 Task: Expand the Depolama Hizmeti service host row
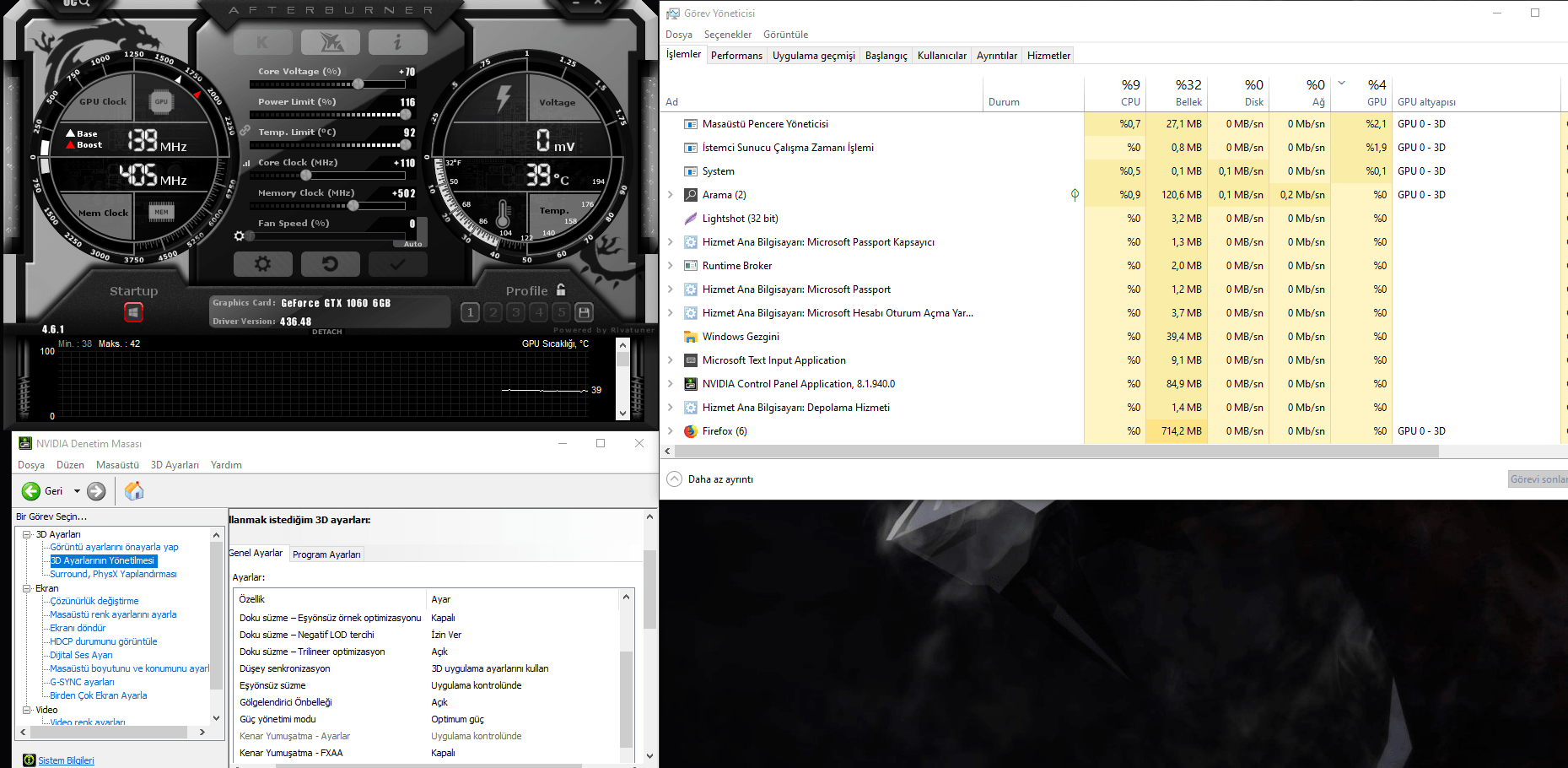point(671,408)
